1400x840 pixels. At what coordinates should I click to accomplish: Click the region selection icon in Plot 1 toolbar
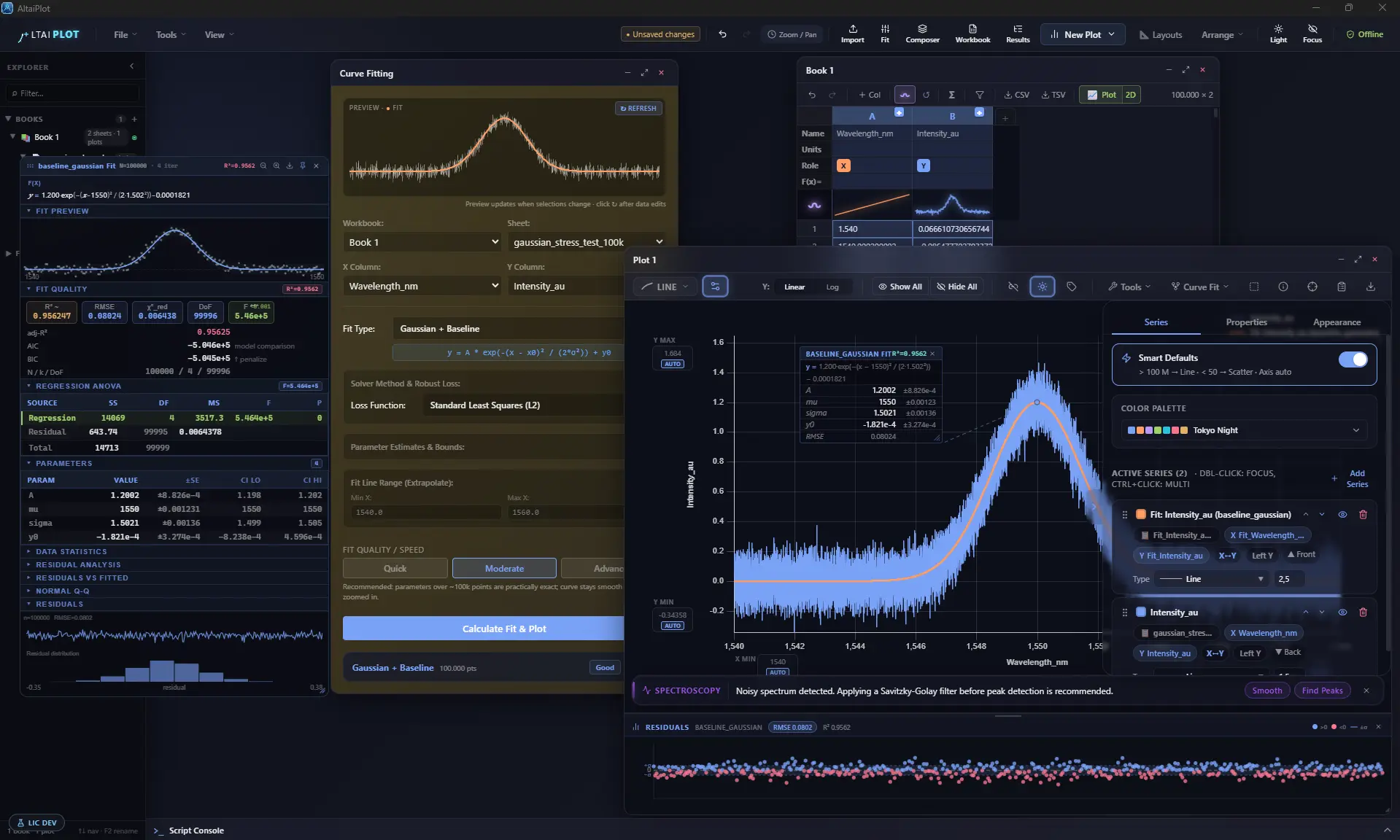tap(1253, 287)
